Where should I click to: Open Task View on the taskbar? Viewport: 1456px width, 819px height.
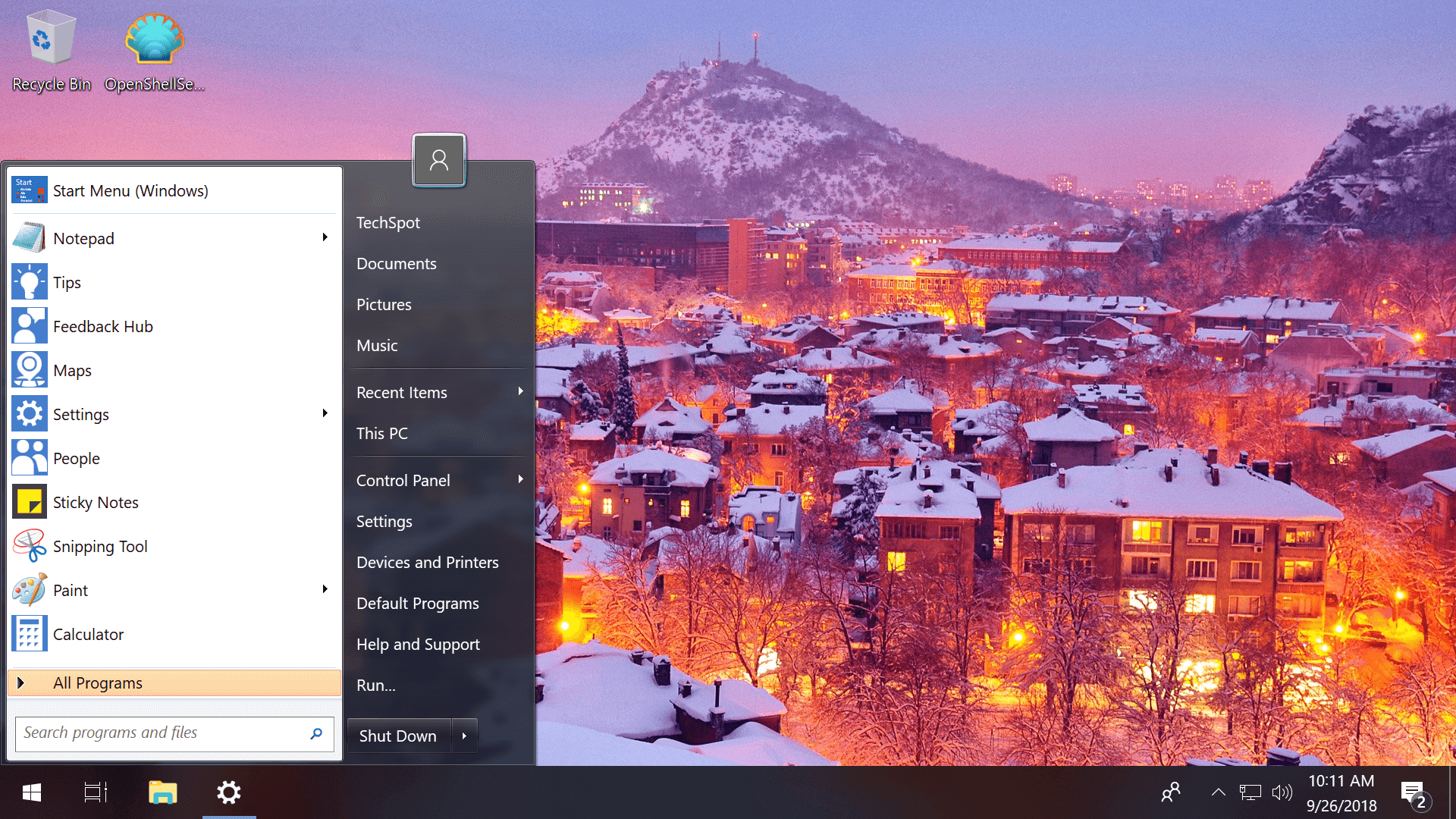(96, 792)
